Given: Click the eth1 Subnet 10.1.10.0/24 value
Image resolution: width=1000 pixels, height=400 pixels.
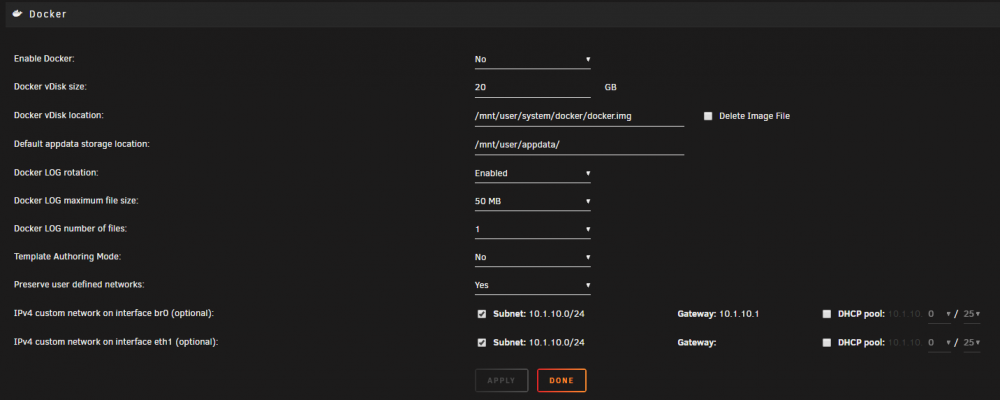Looking at the screenshot, I should click(x=557, y=343).
